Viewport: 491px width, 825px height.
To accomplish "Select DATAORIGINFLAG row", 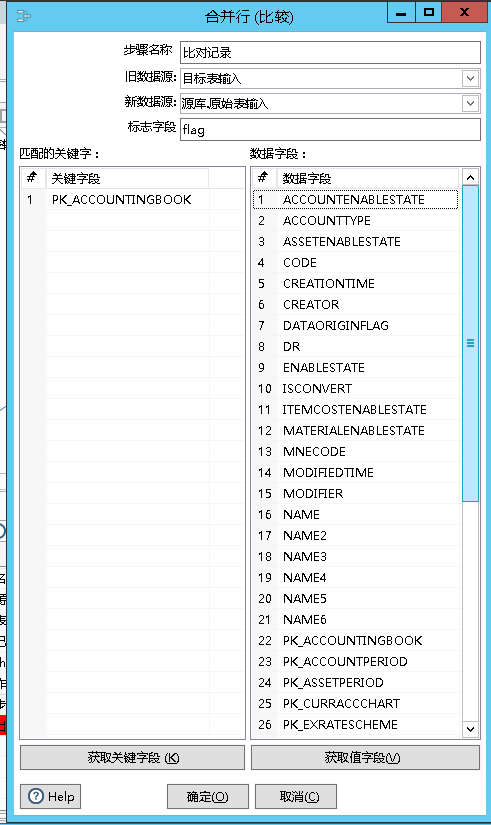I will point(355,326).
